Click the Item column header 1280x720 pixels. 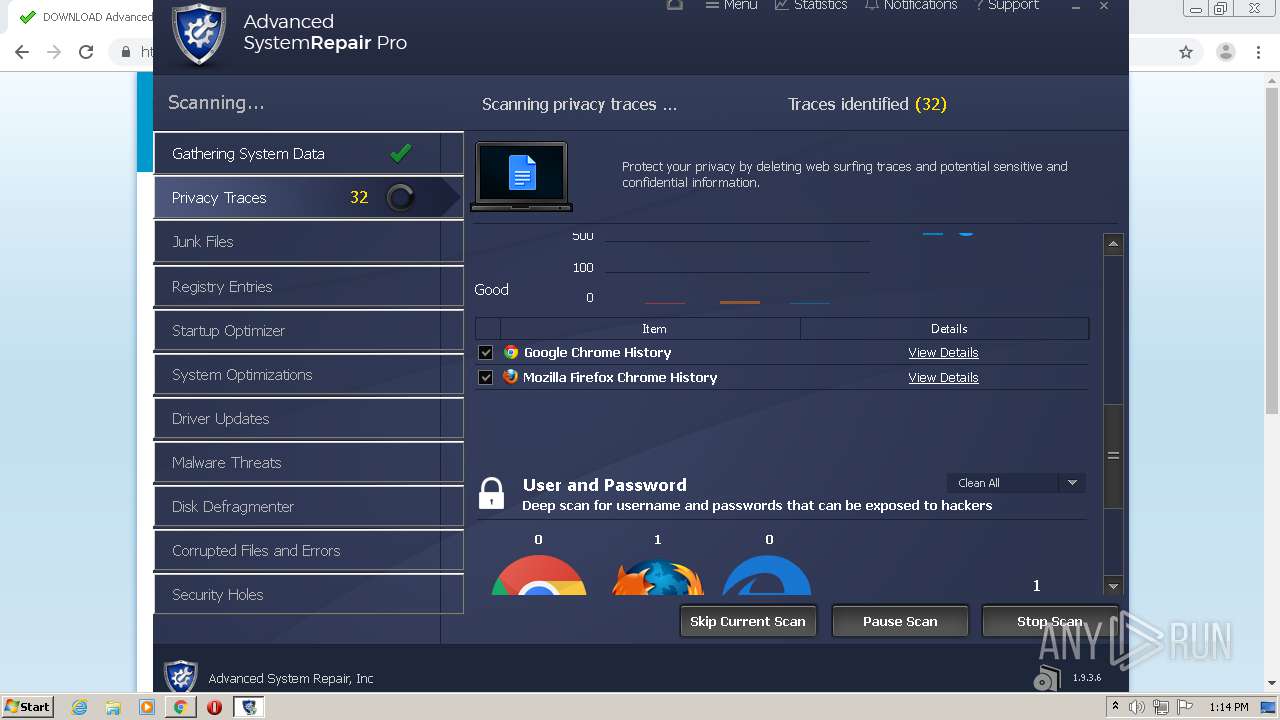(x=654, y=329)
